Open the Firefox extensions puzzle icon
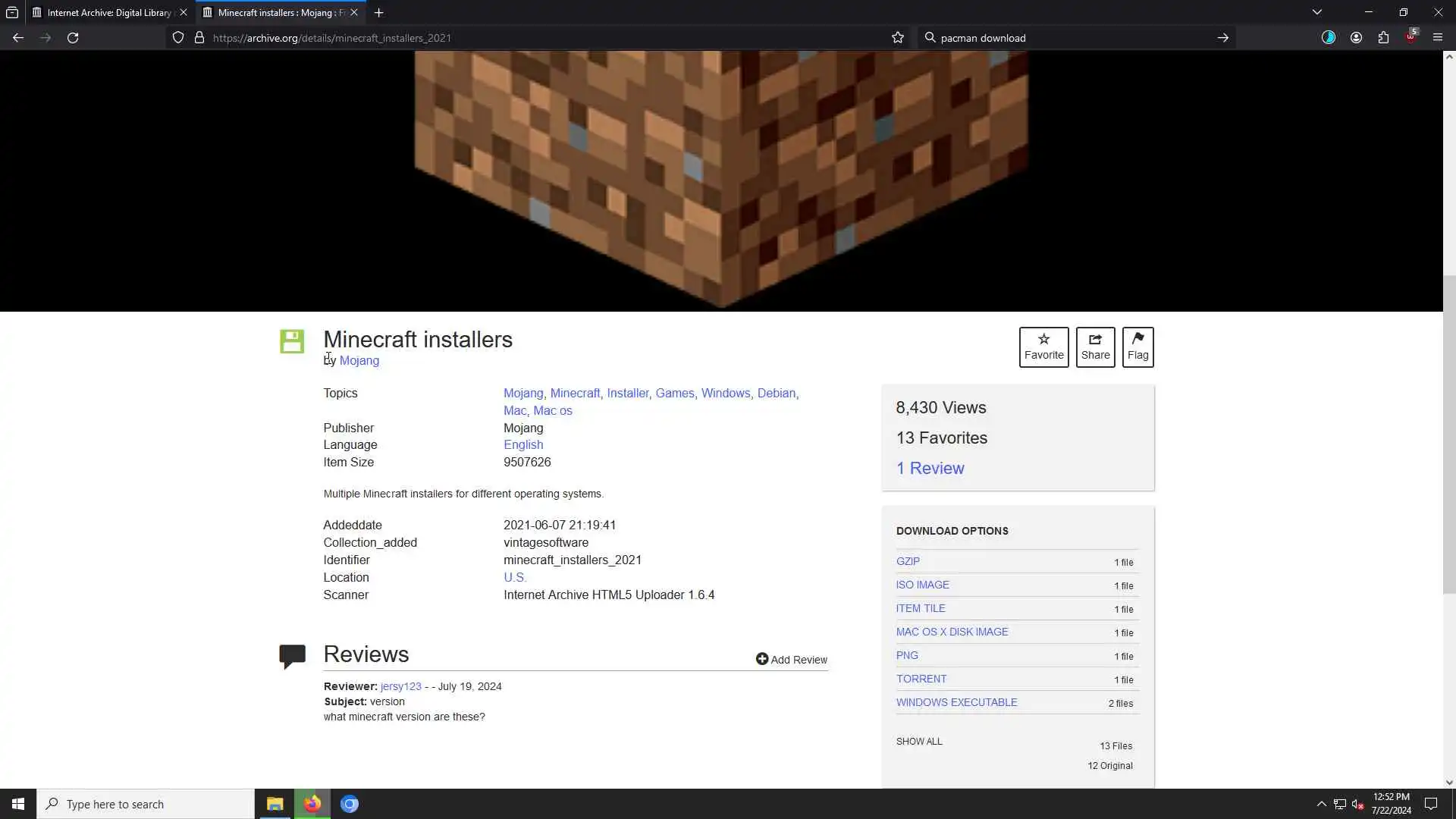Screen dimensions: 1456x819 point(1383,38)
